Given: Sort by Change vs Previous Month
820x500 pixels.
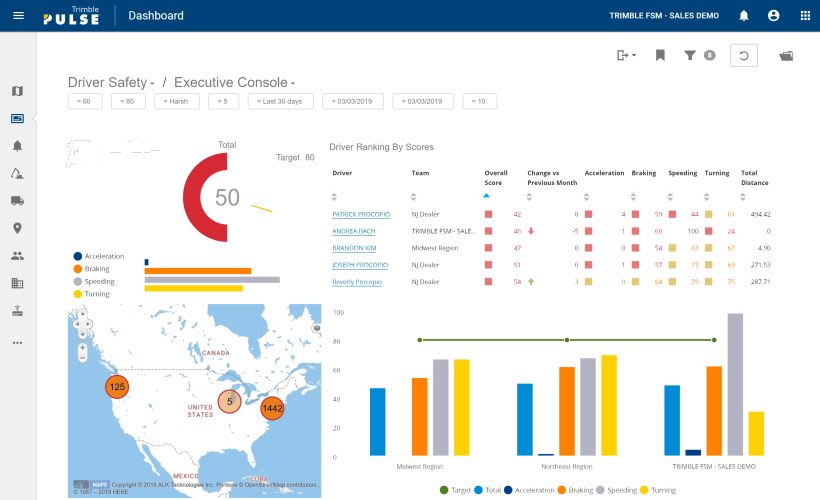Looking at the screenshot, I should (529, 197).
